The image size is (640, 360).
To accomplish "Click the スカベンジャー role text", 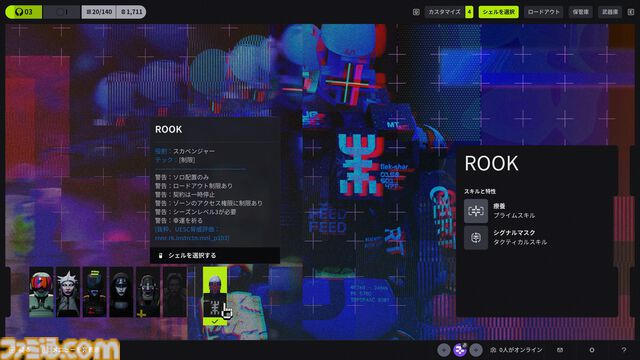I will 194,151.
